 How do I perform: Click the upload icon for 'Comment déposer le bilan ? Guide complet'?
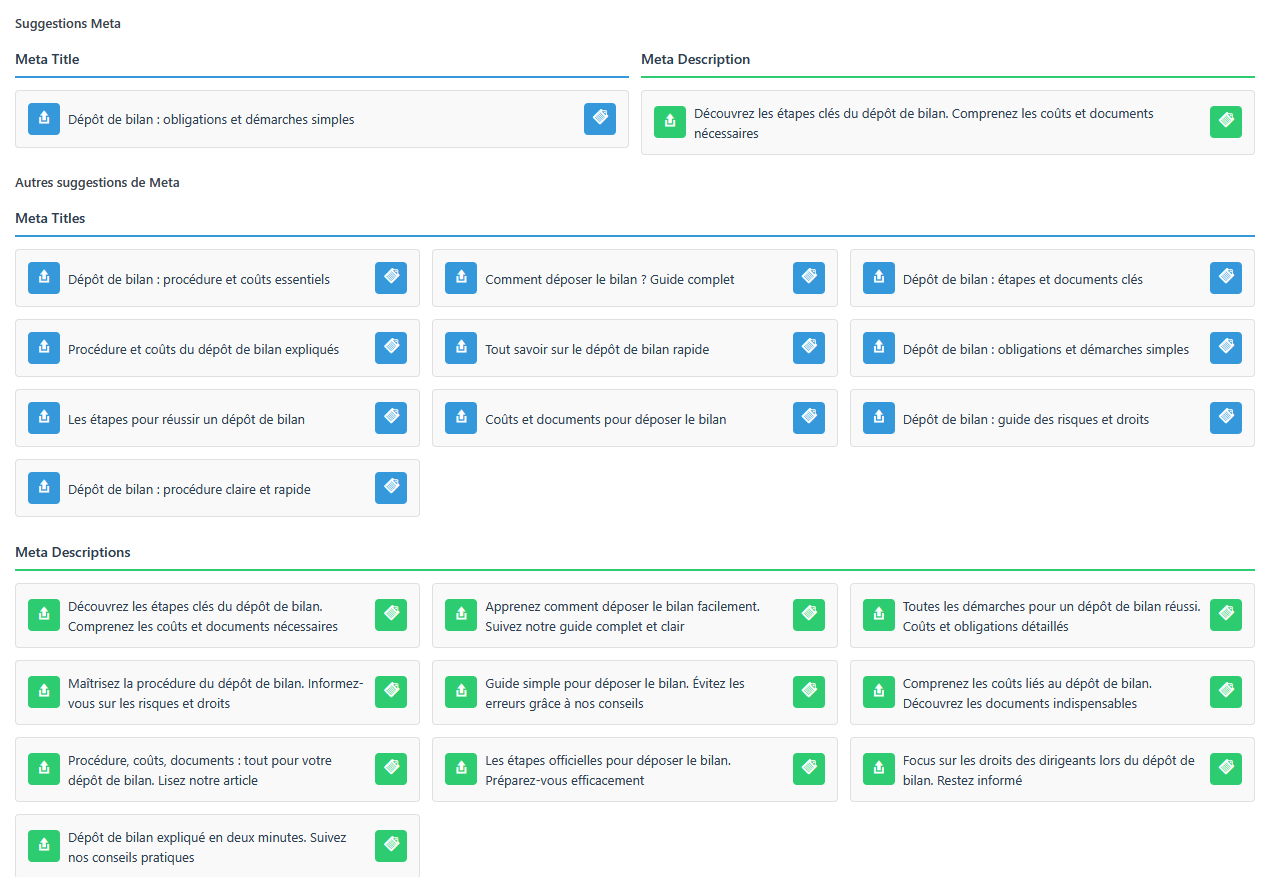(461, 278)
